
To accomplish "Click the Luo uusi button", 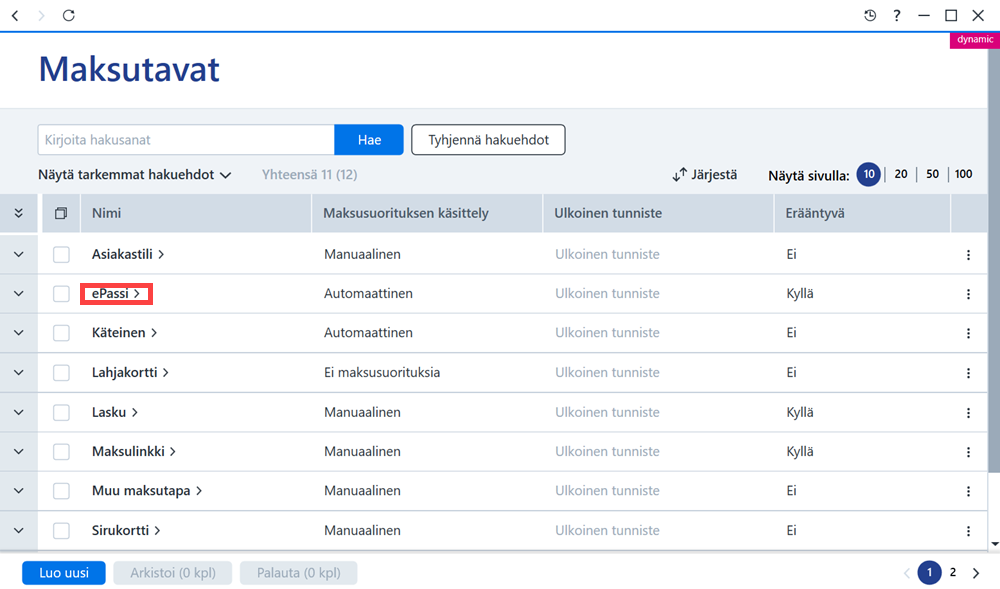I will point(64,573).
